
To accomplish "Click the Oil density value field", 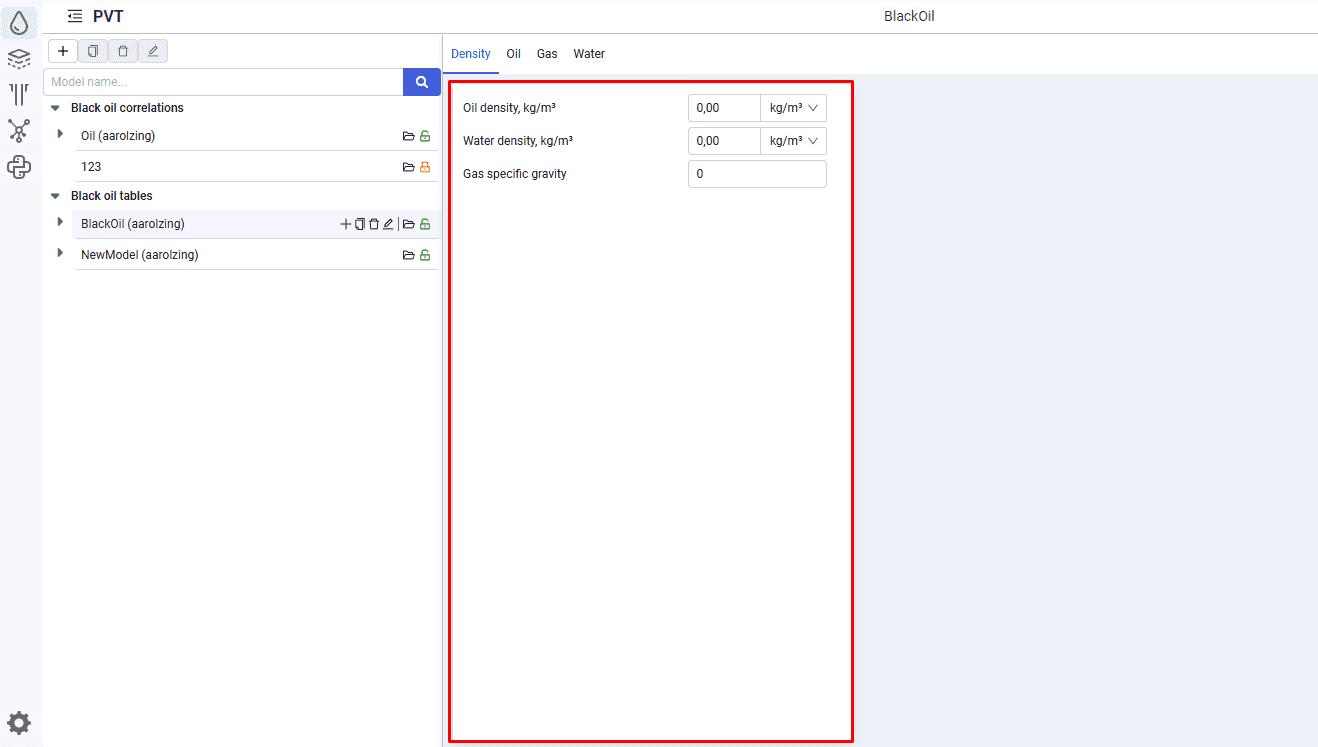I will click(724, 108).
